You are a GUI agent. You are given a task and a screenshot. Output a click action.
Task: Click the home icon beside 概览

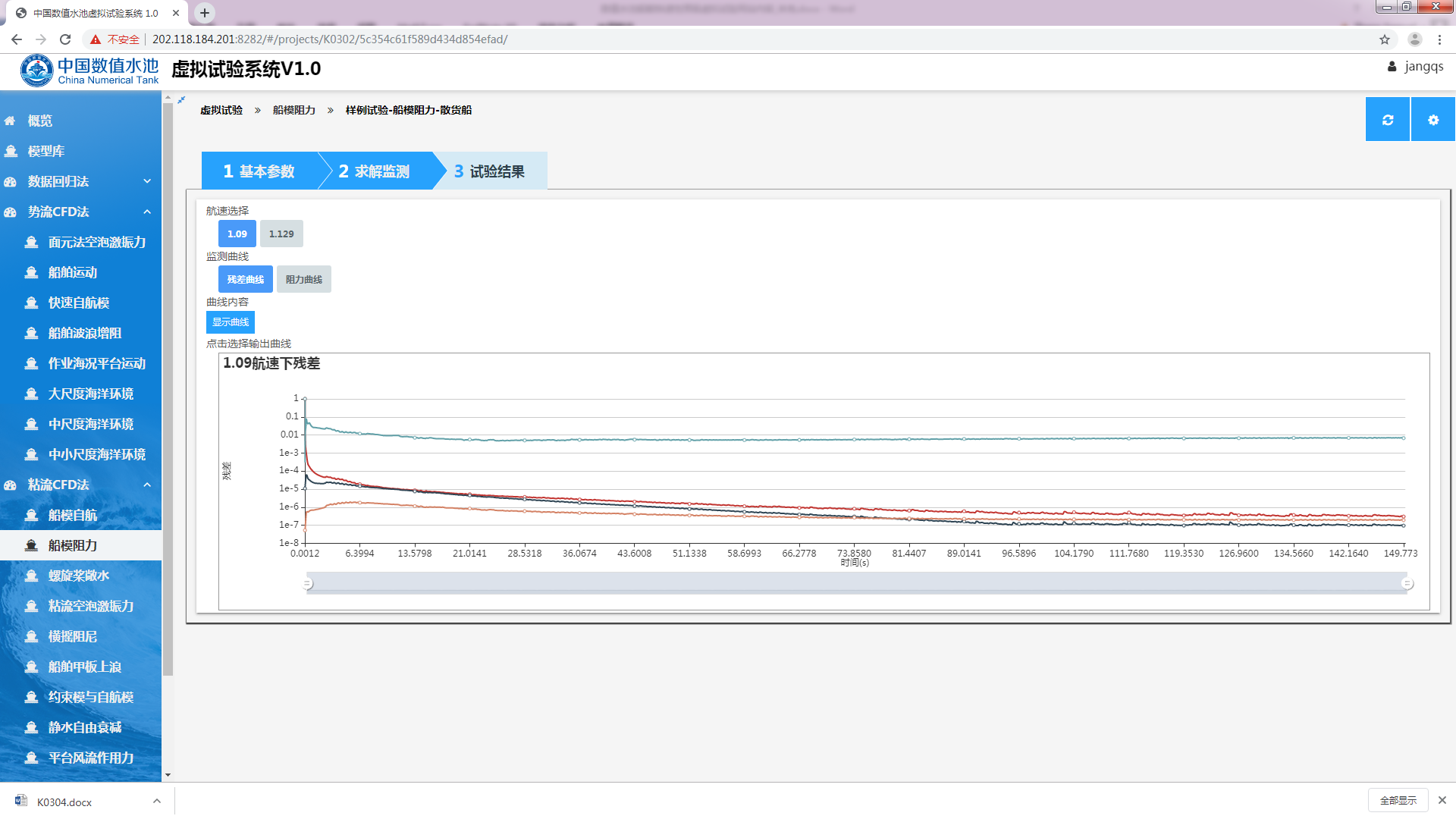coord(10,121)
